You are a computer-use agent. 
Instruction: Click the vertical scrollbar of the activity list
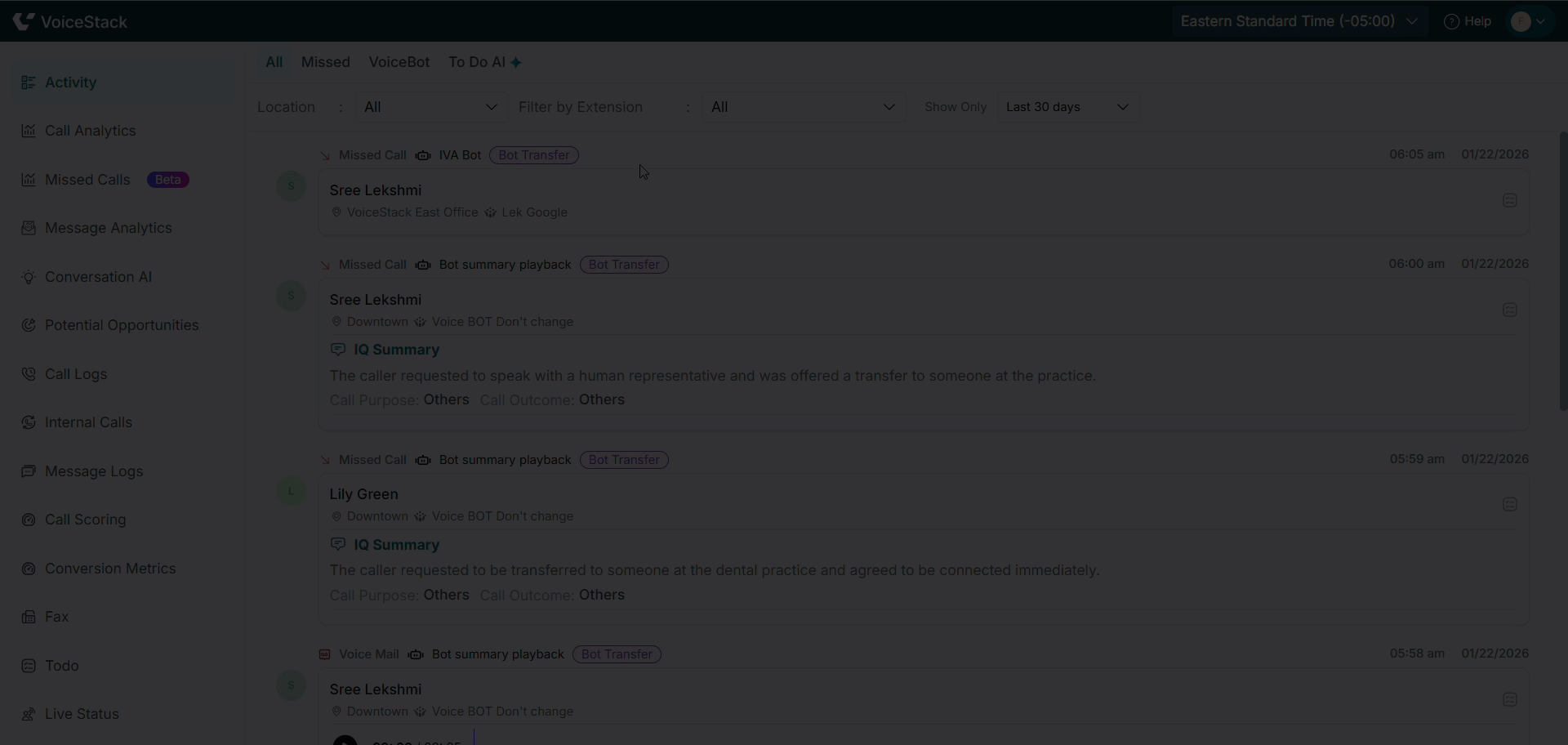1564,270
